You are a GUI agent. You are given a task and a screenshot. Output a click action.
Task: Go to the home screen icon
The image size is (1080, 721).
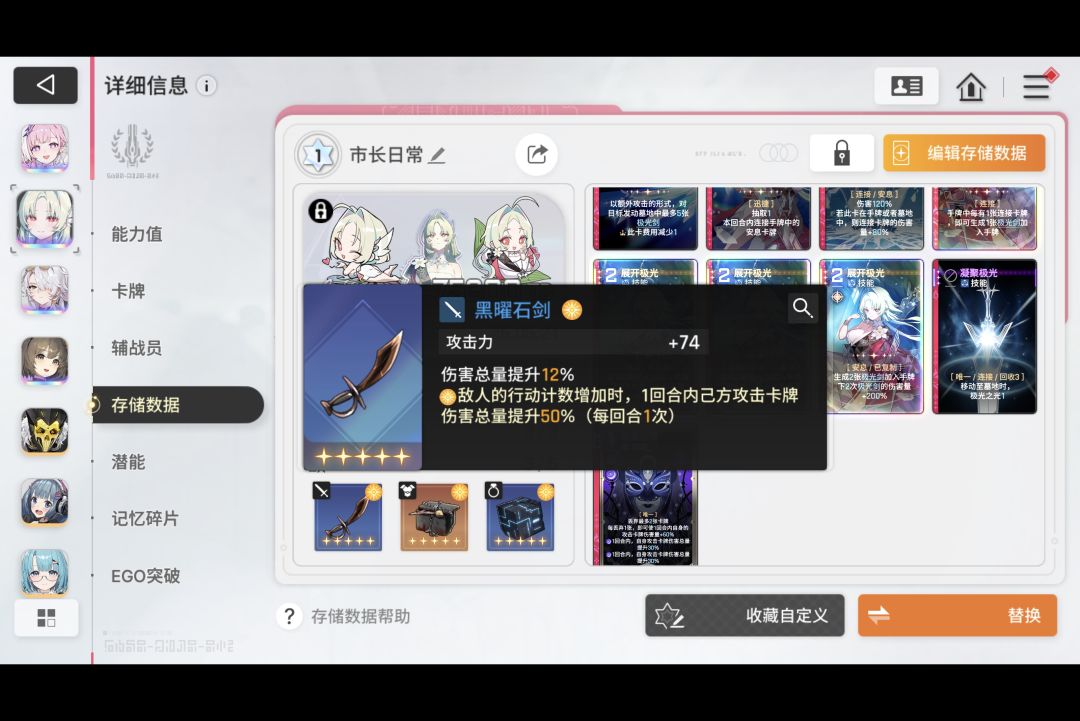coord(970,87)
